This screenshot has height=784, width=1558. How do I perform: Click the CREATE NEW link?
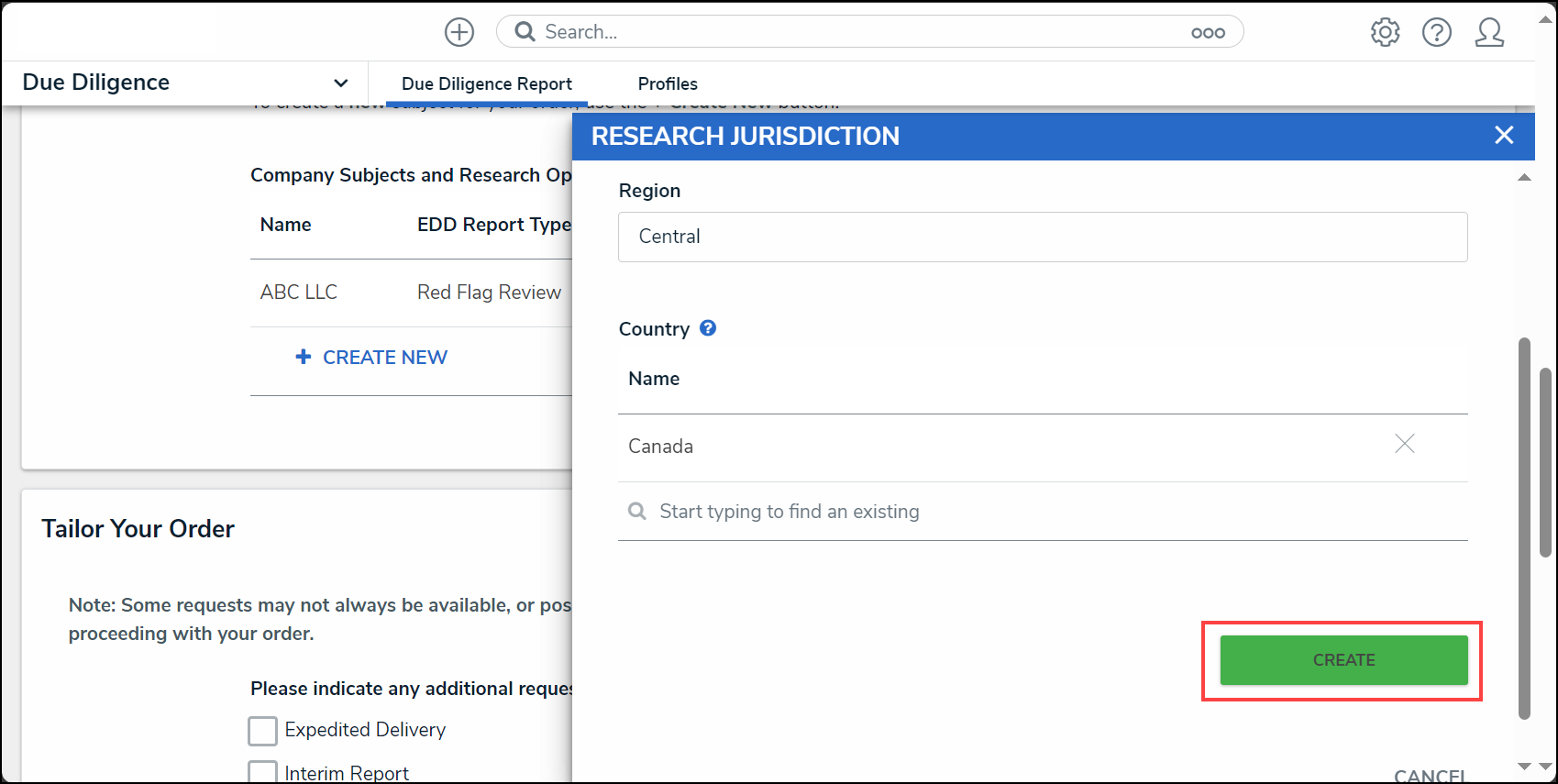click(x=371, y=357)
